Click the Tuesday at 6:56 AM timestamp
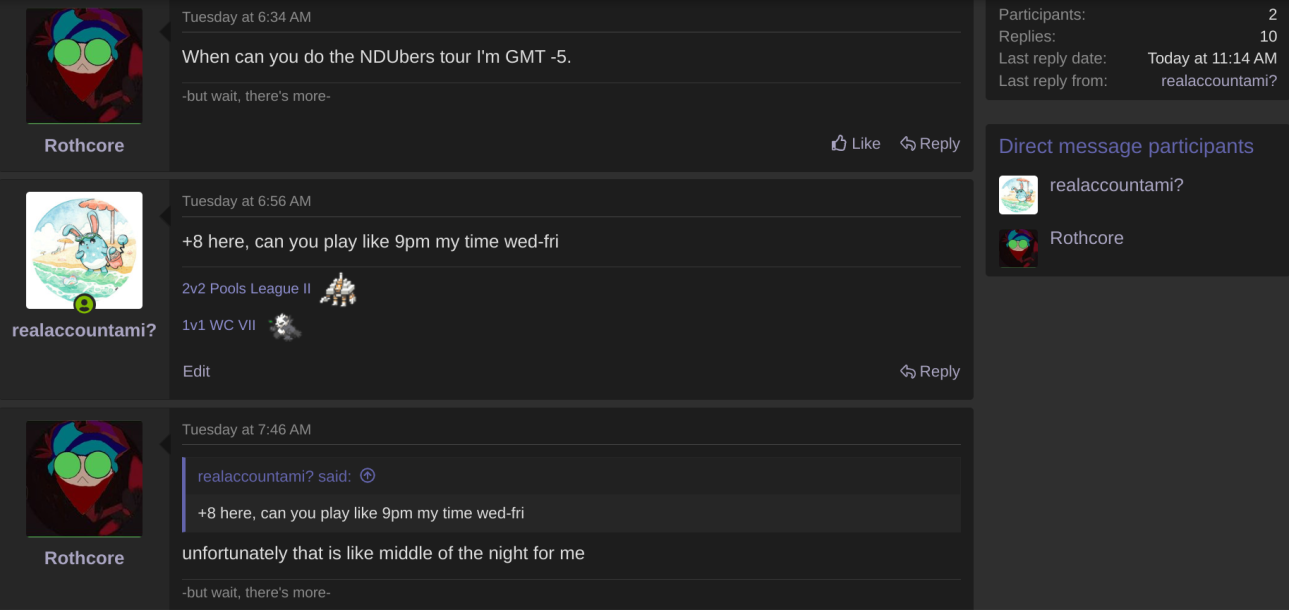 (246, 201)
